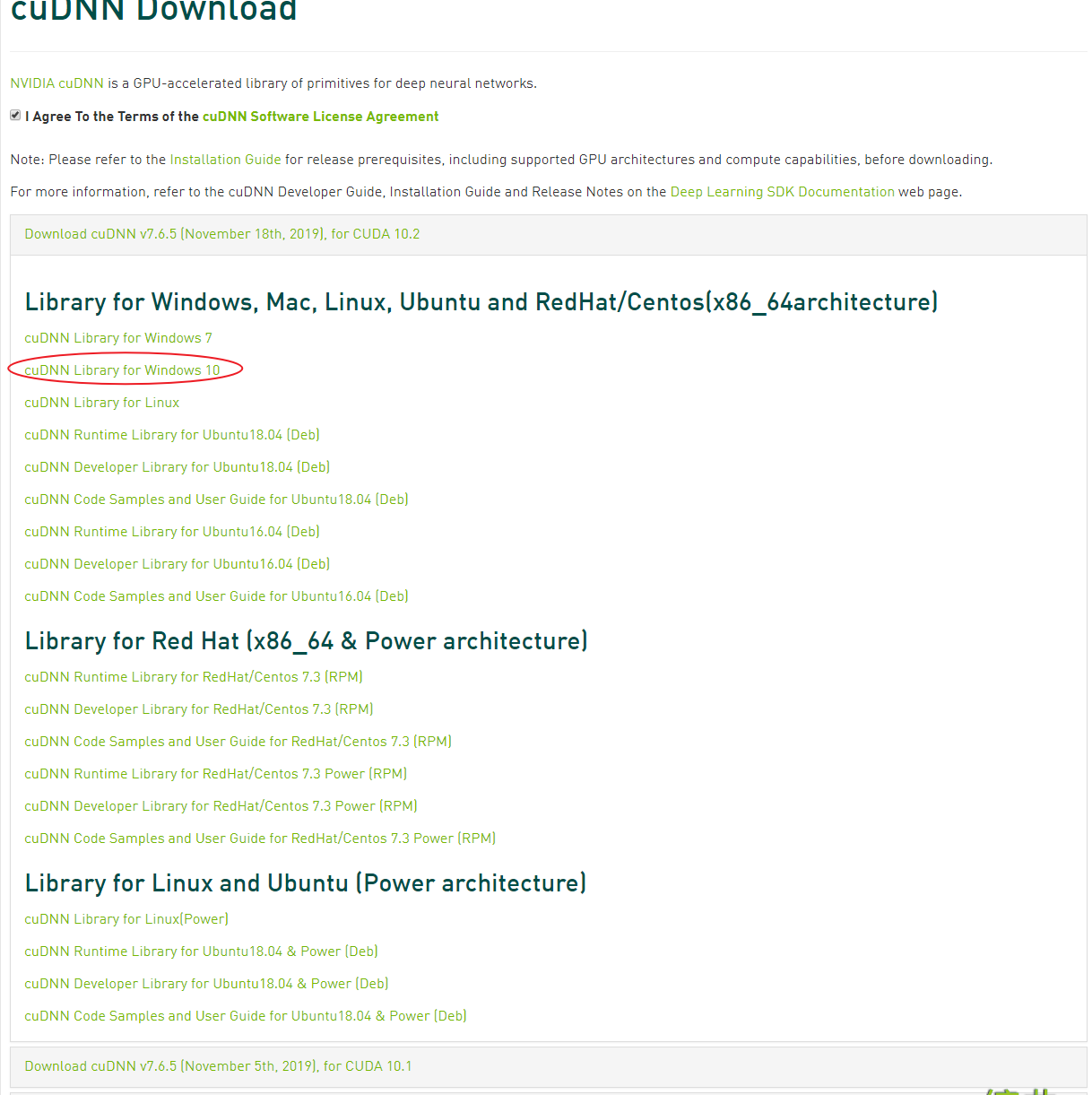This screenshot has width=1092, height=1095.
Task: Download cuDNN Library for Linux
Action: [x=102, y=403]
